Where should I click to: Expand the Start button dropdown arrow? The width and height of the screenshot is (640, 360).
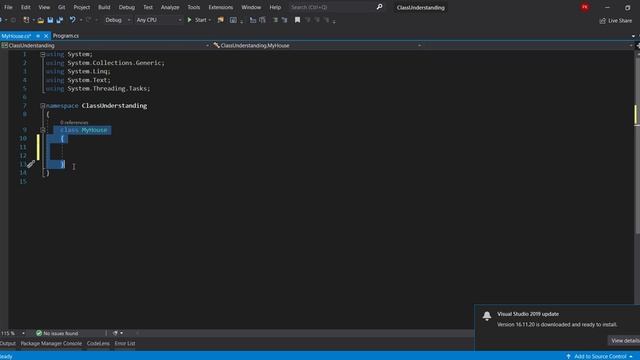(x=210, y=20)
